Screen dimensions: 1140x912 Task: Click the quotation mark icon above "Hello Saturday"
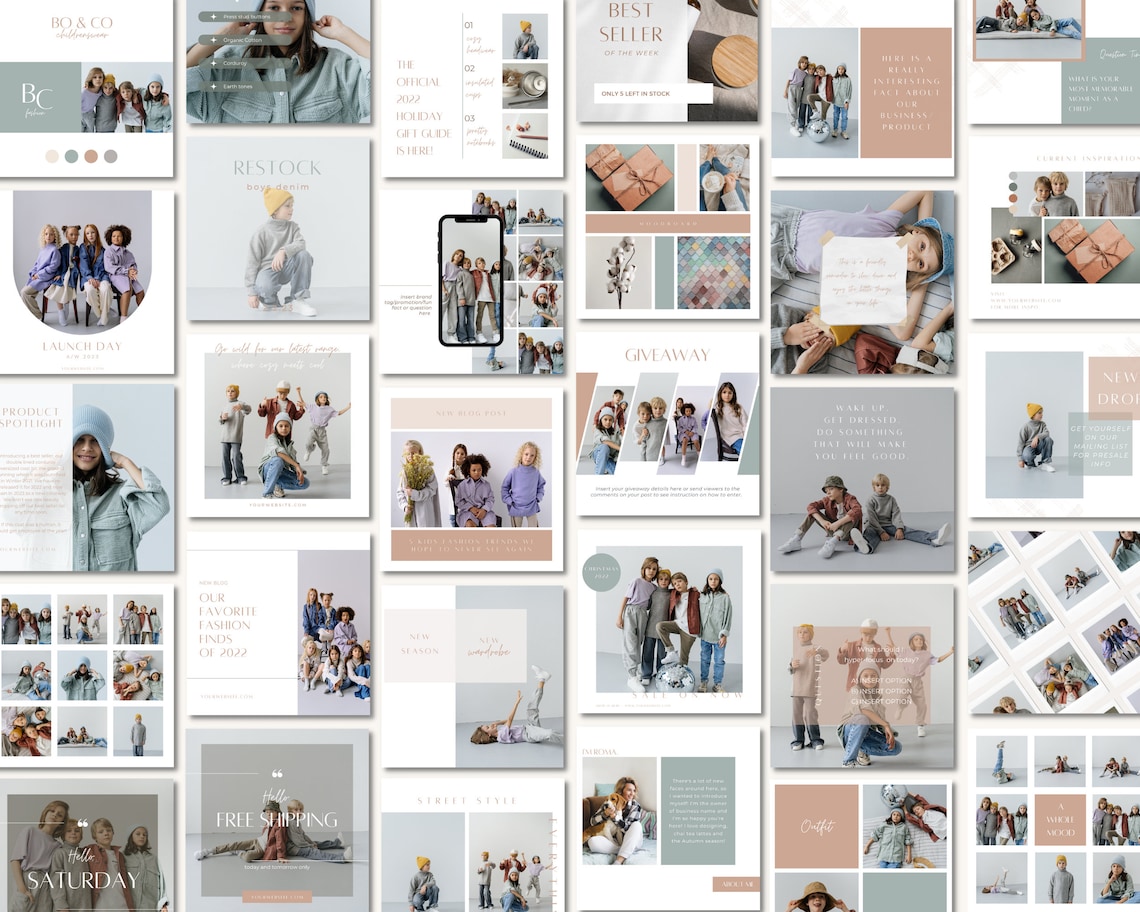83,823
